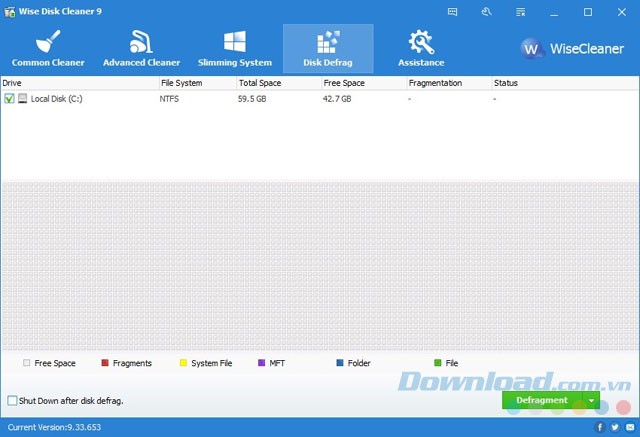Screen dimensions: 640x437
Task: Click the Facebook icon in status bar
Action: tap(601, 428)
